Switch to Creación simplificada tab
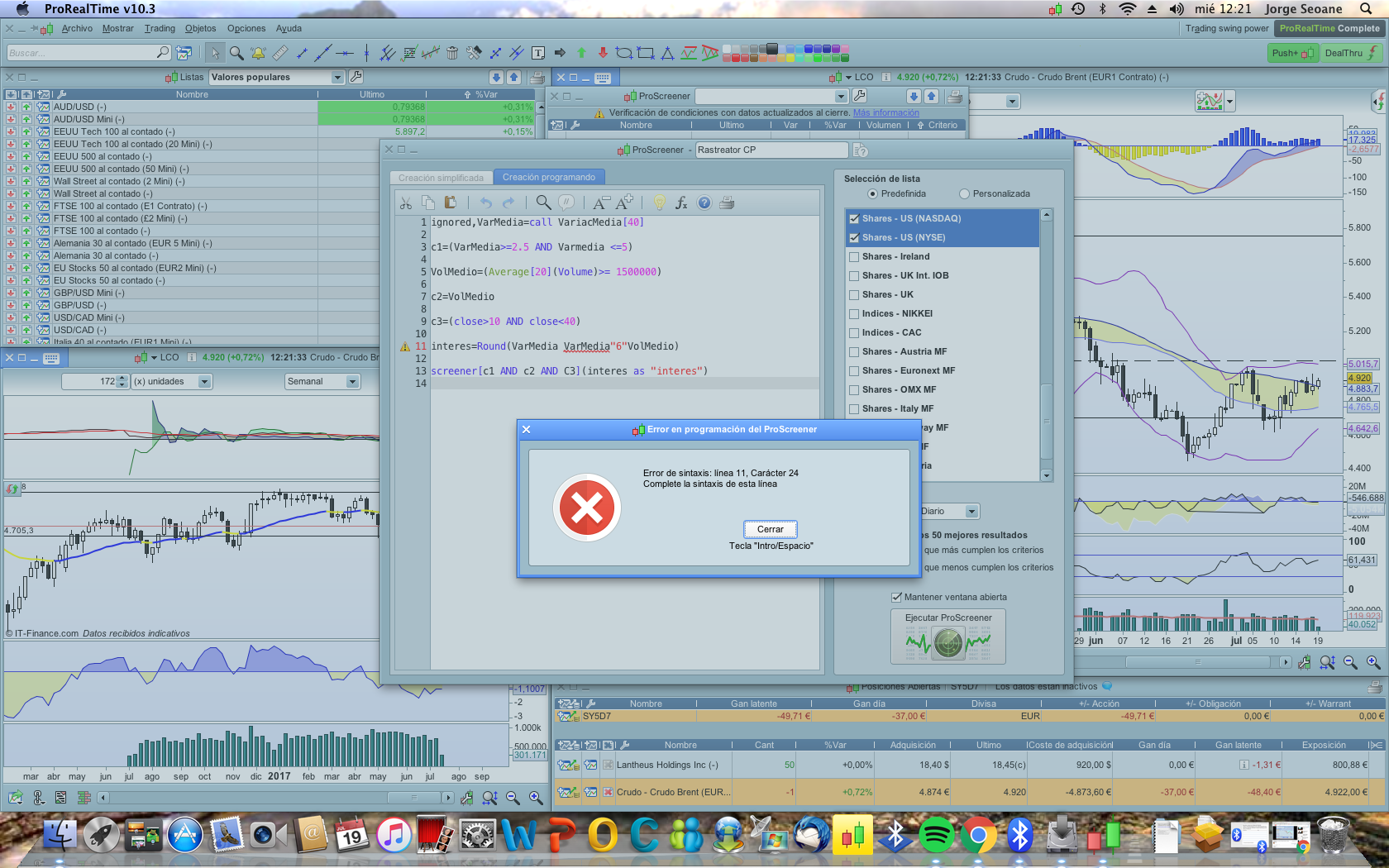 441,178
